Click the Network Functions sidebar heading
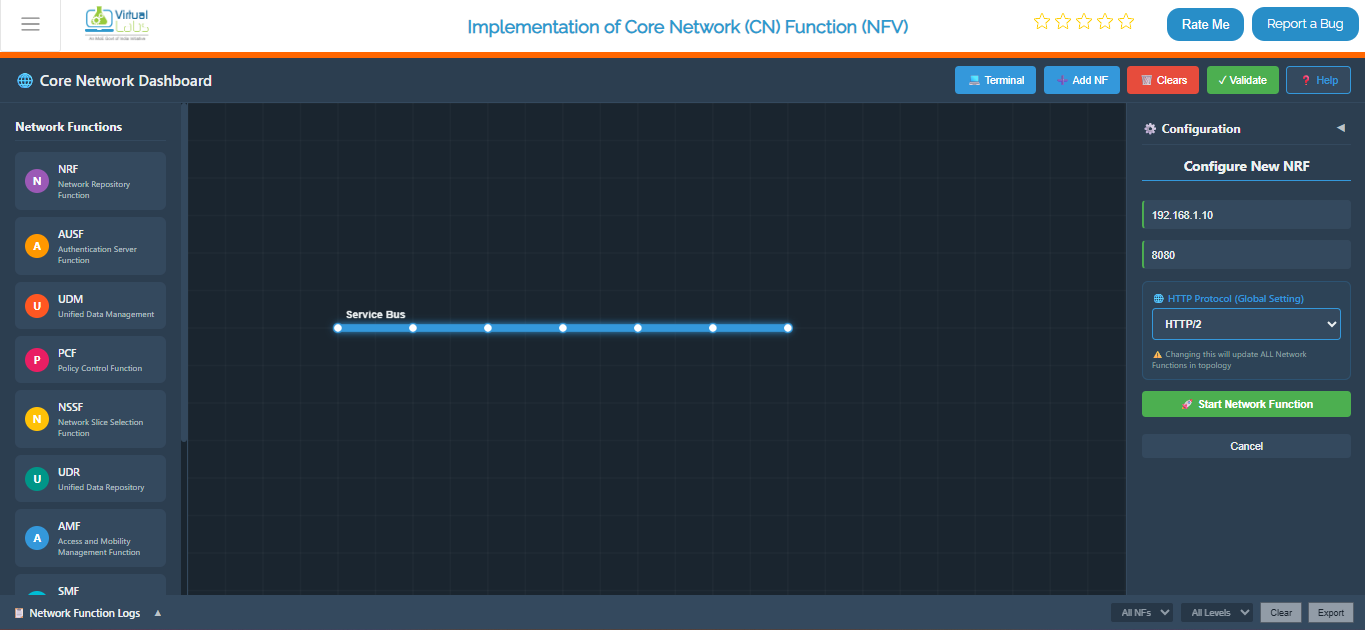 pos(69,127)
